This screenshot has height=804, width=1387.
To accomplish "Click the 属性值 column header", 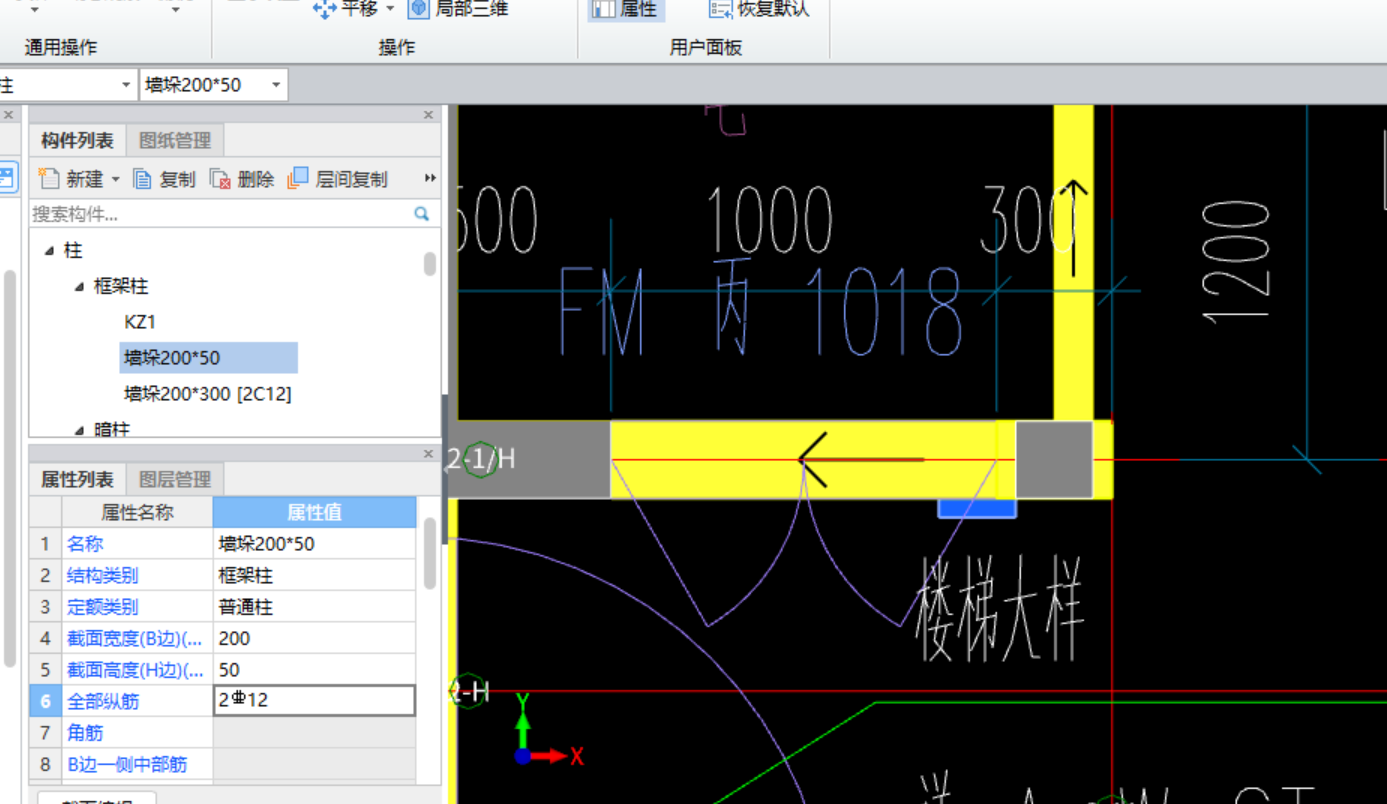I will pyautogui.click(x=314, y=512).
